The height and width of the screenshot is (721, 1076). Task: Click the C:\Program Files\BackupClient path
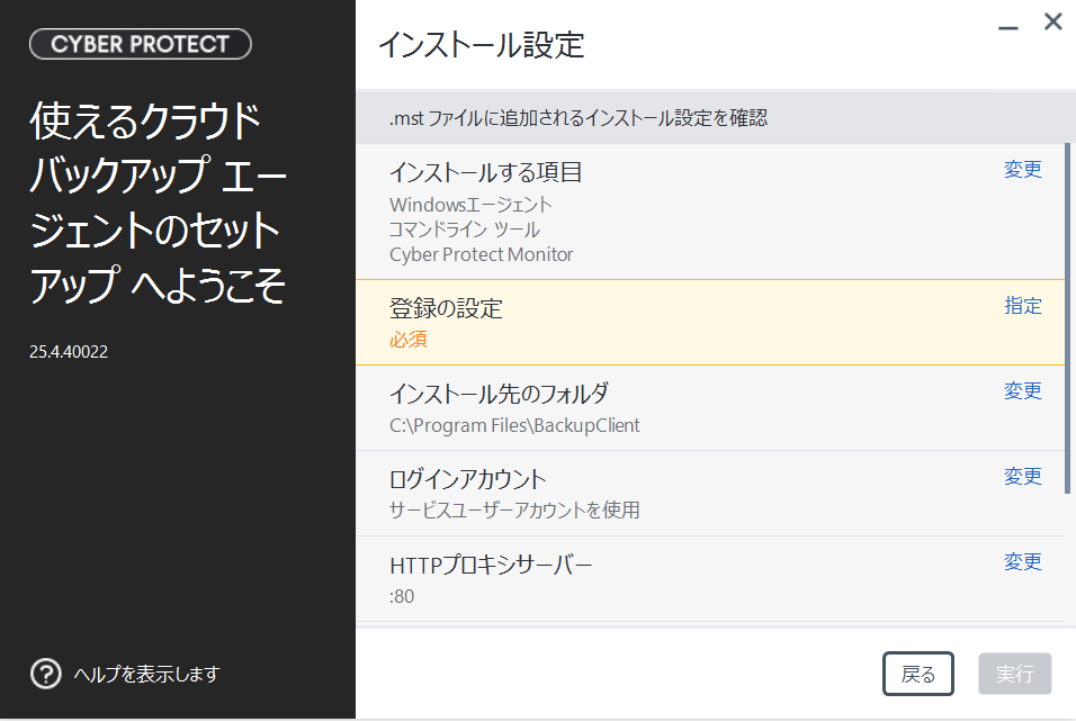[515, 425]
